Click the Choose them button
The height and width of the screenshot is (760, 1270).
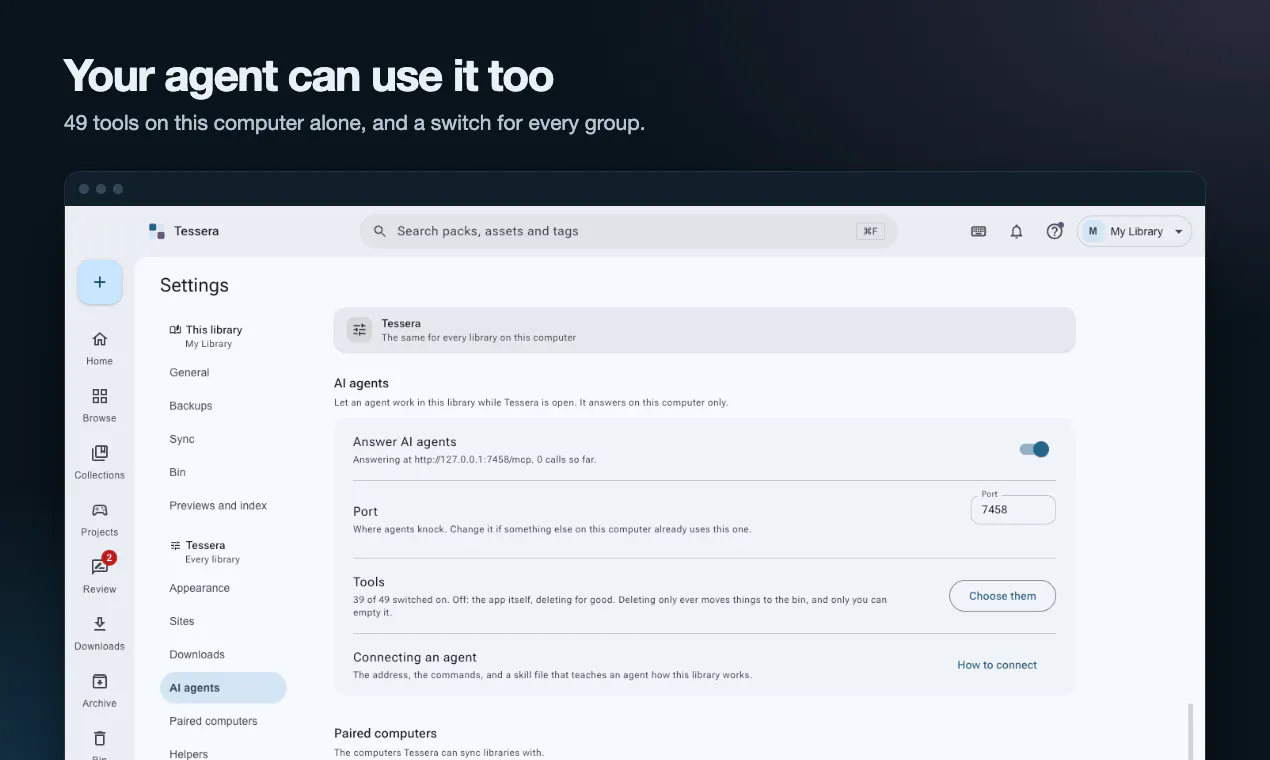coord(1002,596)
